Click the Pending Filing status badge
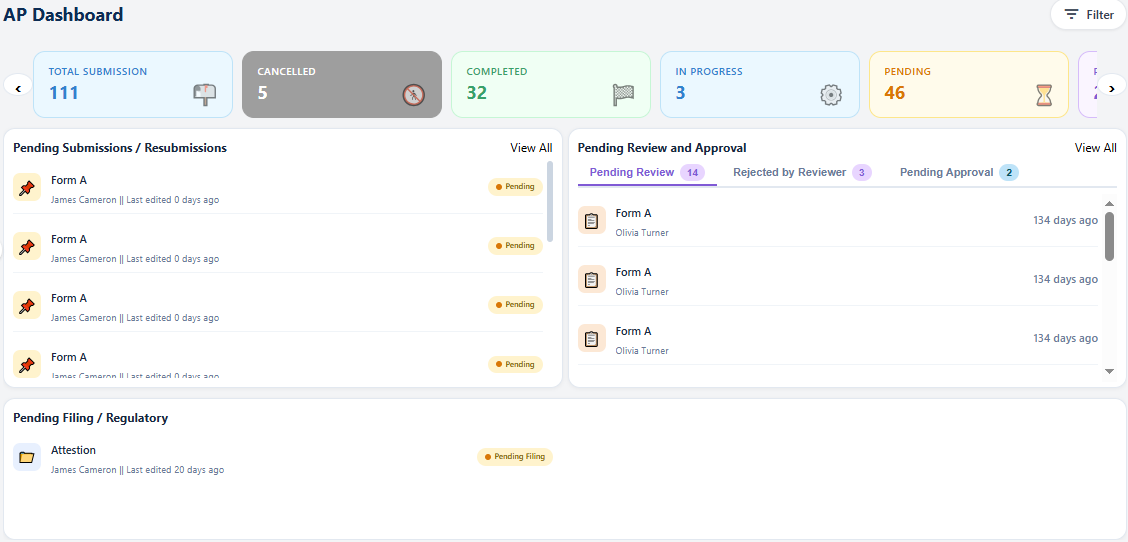The height and width of the screenshot is (542, 1128). (x=515, y=456)
